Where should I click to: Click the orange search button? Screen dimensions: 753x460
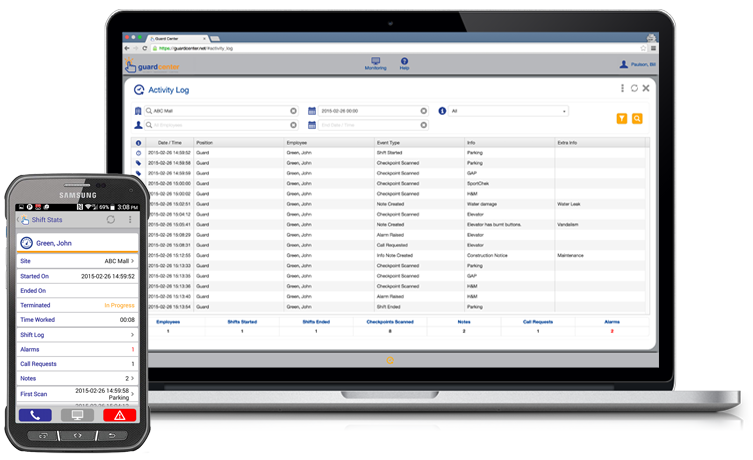[637, 119]
